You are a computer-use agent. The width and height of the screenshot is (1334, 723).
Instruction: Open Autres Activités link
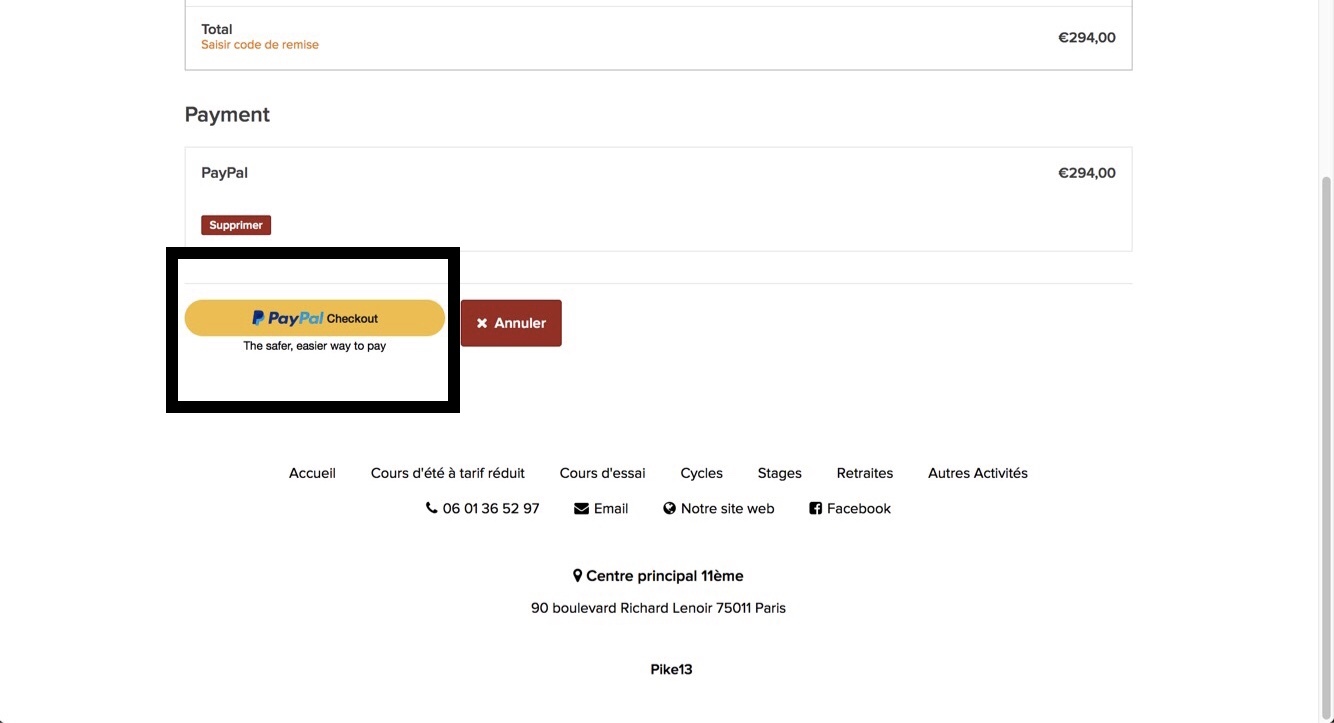pos(978,473)
